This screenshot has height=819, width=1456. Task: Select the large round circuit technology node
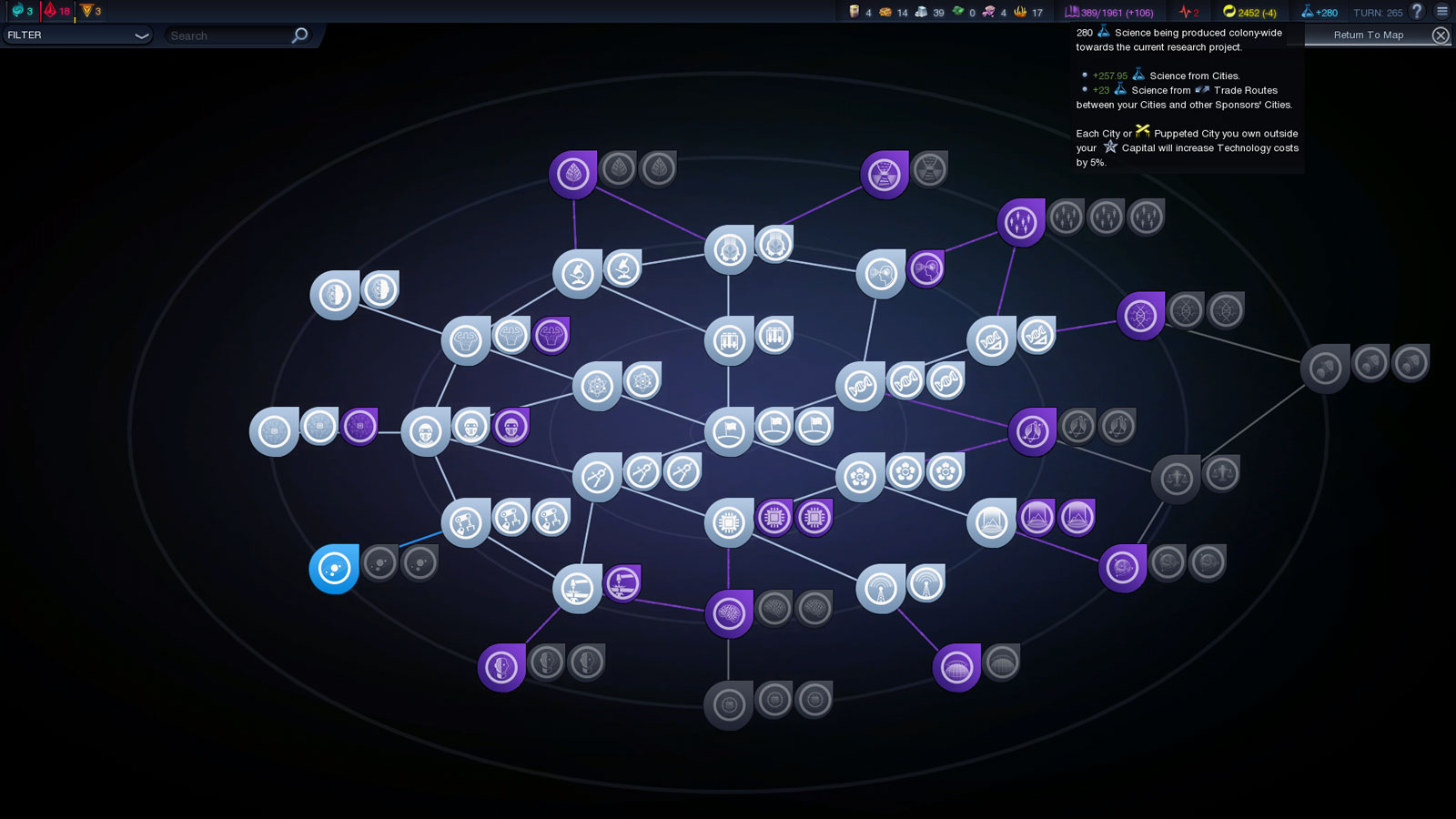tap(274, 431)
